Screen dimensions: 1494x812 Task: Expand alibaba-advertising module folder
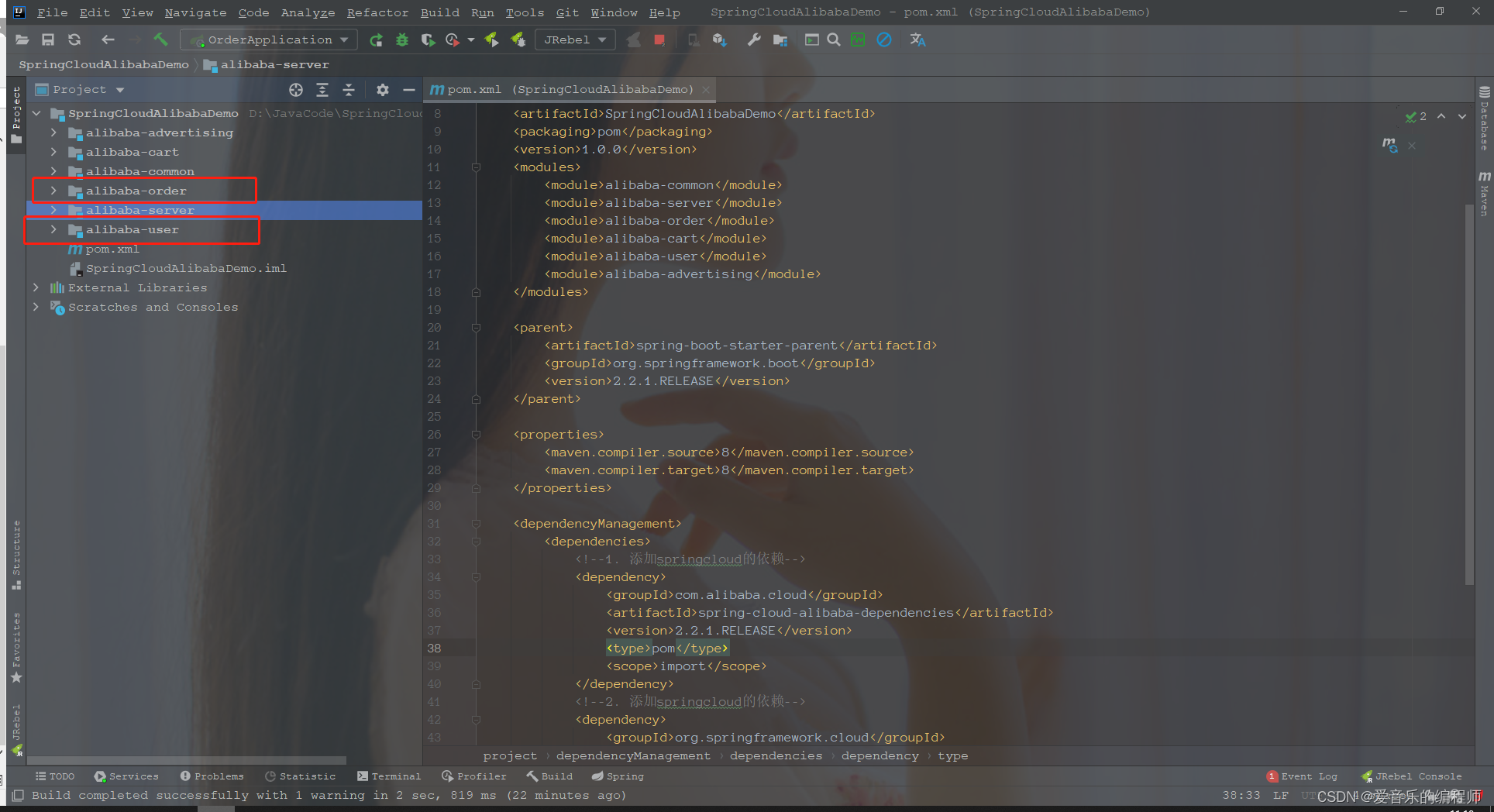[53, 132]
